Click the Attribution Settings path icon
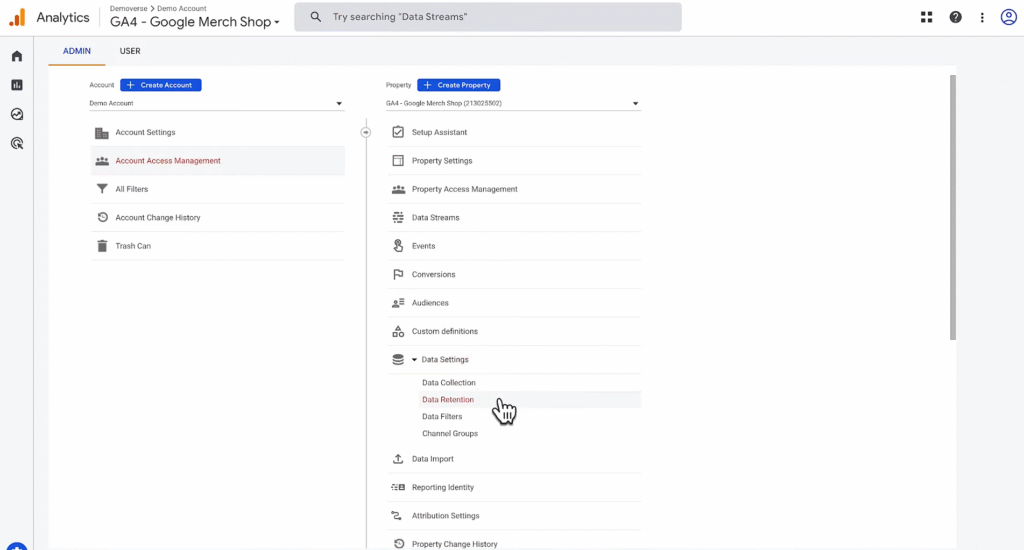The height and width of the screenshot is (550, 1024). [396, 515]
